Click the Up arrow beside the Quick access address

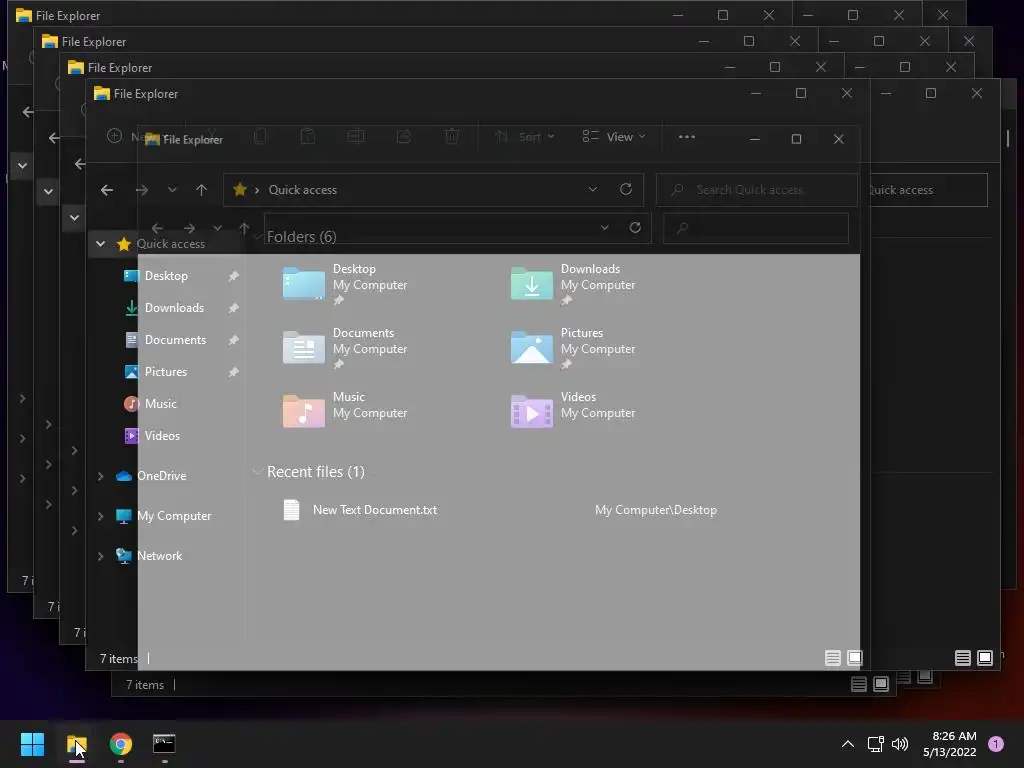[x=201, y=190]
